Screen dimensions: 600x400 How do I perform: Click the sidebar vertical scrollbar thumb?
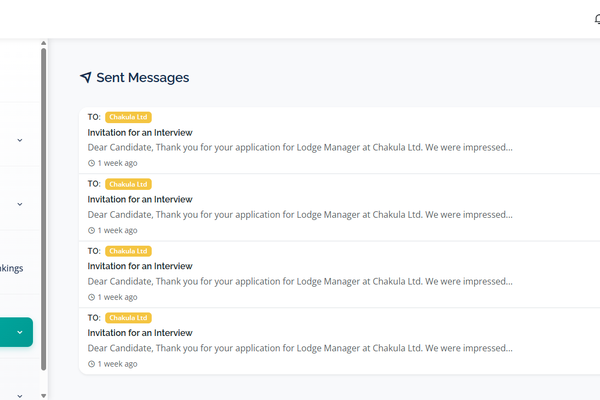click(x=43, y=200)
